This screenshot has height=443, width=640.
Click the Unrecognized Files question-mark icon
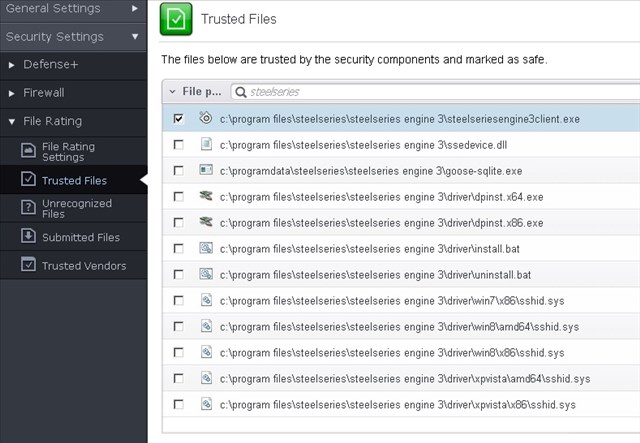tap(28, 207)
